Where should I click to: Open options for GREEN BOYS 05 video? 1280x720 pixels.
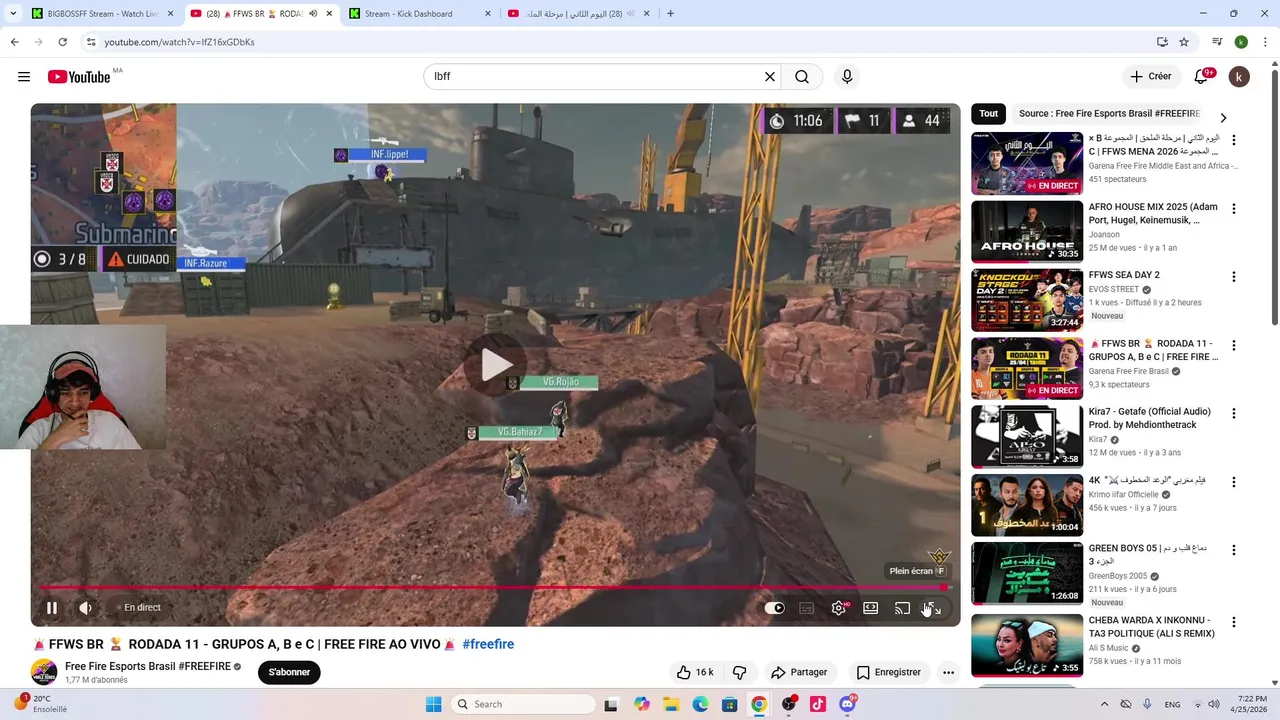click(1233, 550)
